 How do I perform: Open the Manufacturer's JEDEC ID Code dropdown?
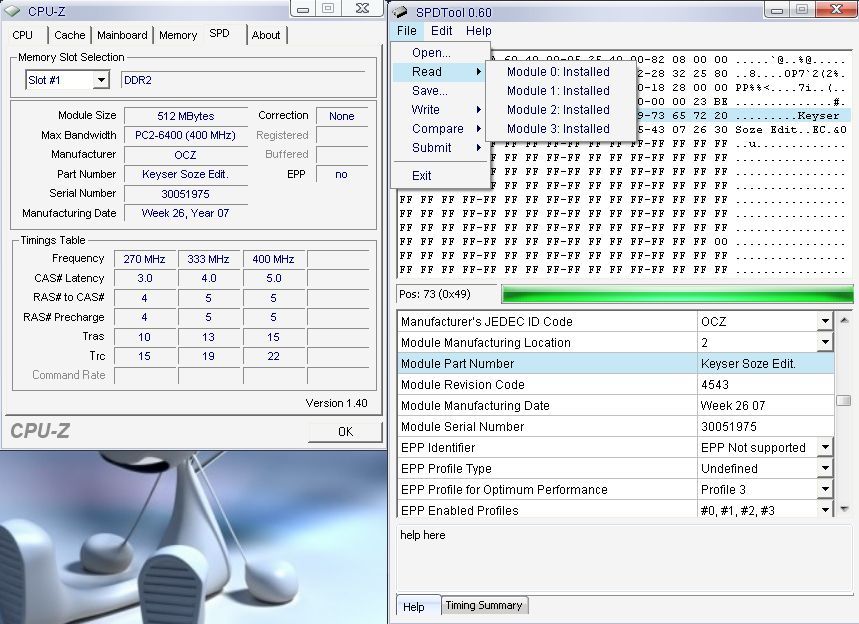pos(825,322)
